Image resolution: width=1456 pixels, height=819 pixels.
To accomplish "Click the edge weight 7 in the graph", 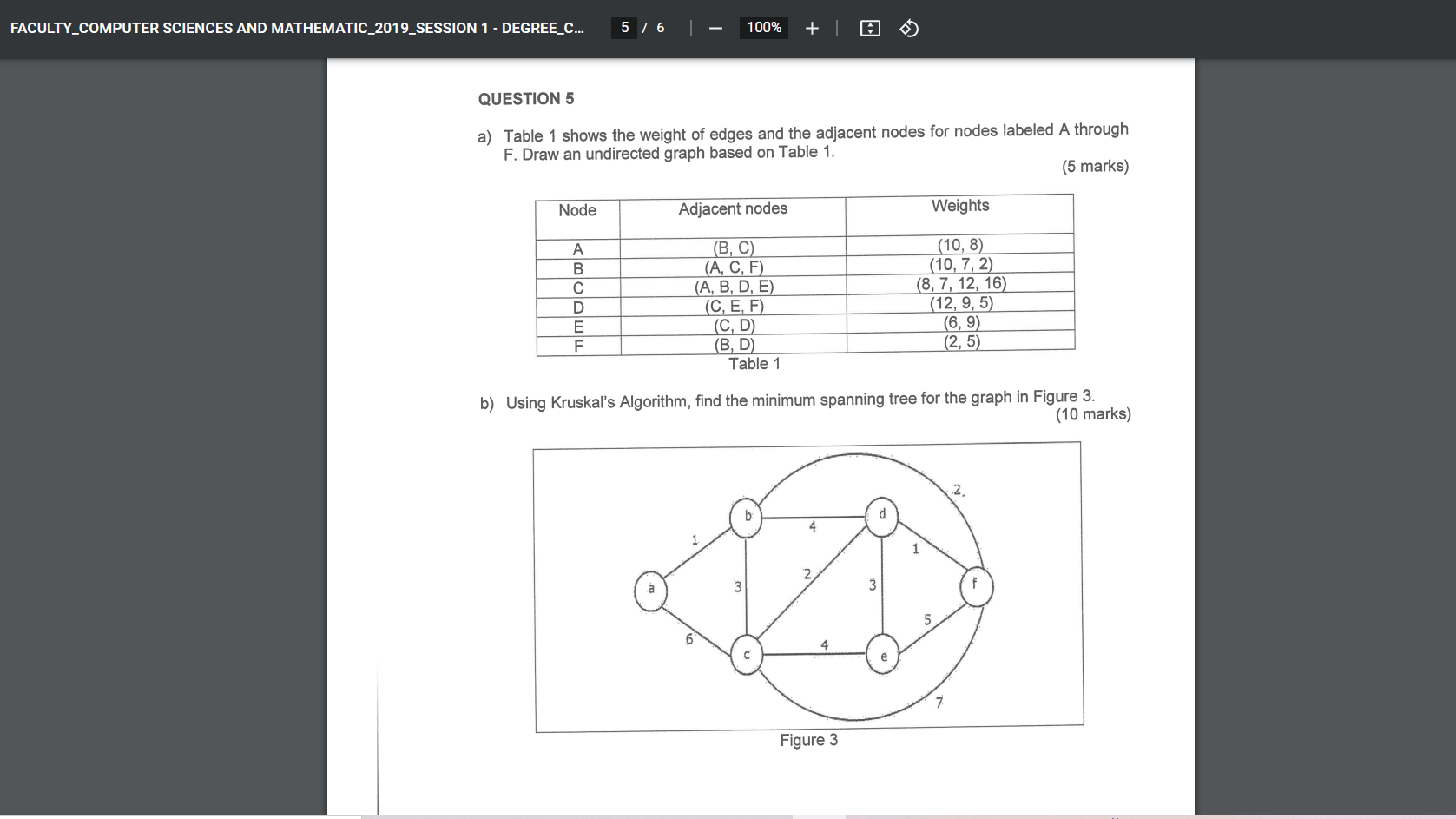I will coord(939,702).
